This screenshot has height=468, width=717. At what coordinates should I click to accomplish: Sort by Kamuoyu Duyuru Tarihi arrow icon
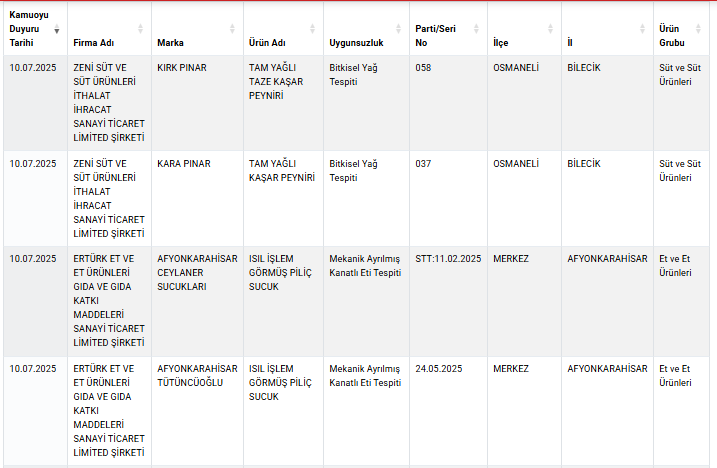[x=57, y=29]
